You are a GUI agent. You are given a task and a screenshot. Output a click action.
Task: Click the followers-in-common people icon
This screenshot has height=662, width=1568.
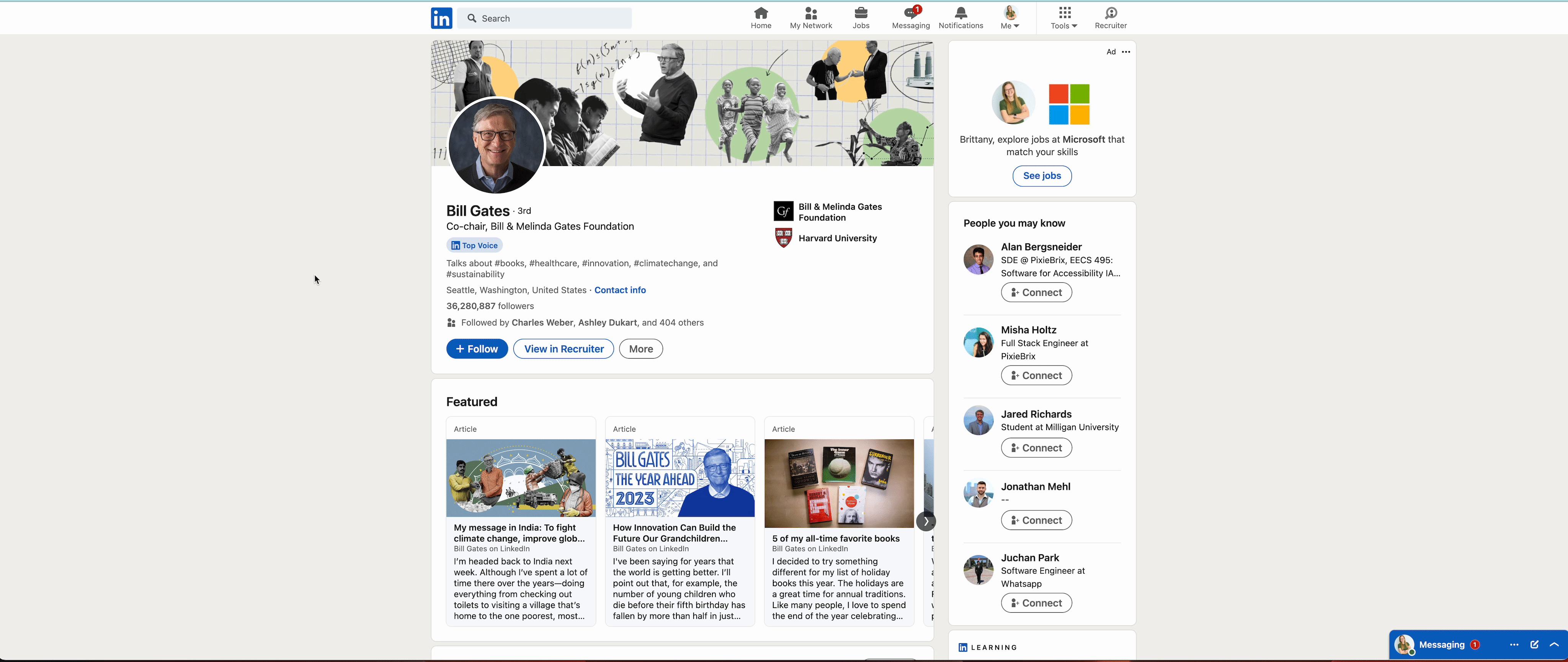point(451,323)
